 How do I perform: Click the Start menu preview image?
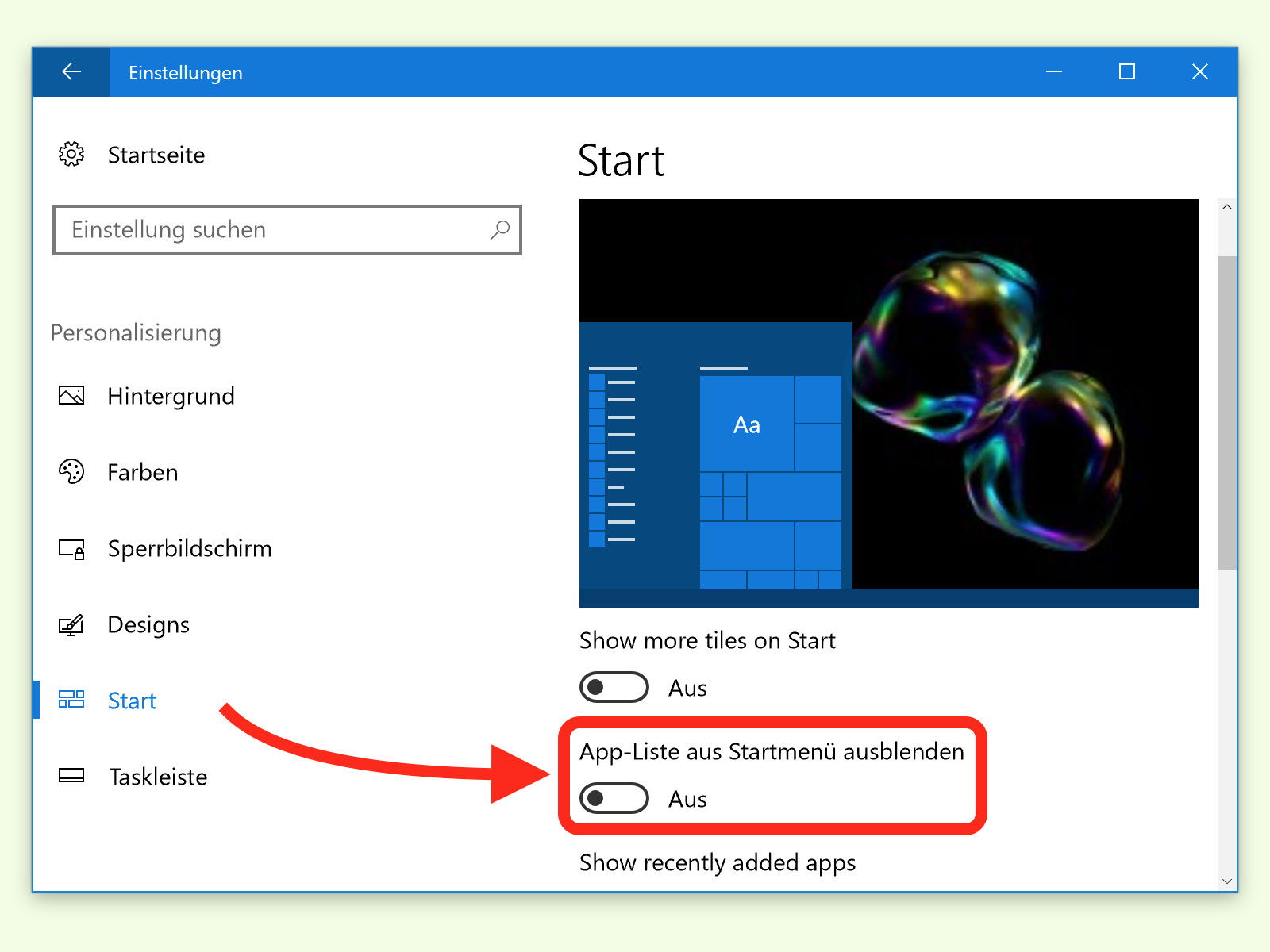coord(889,403)
